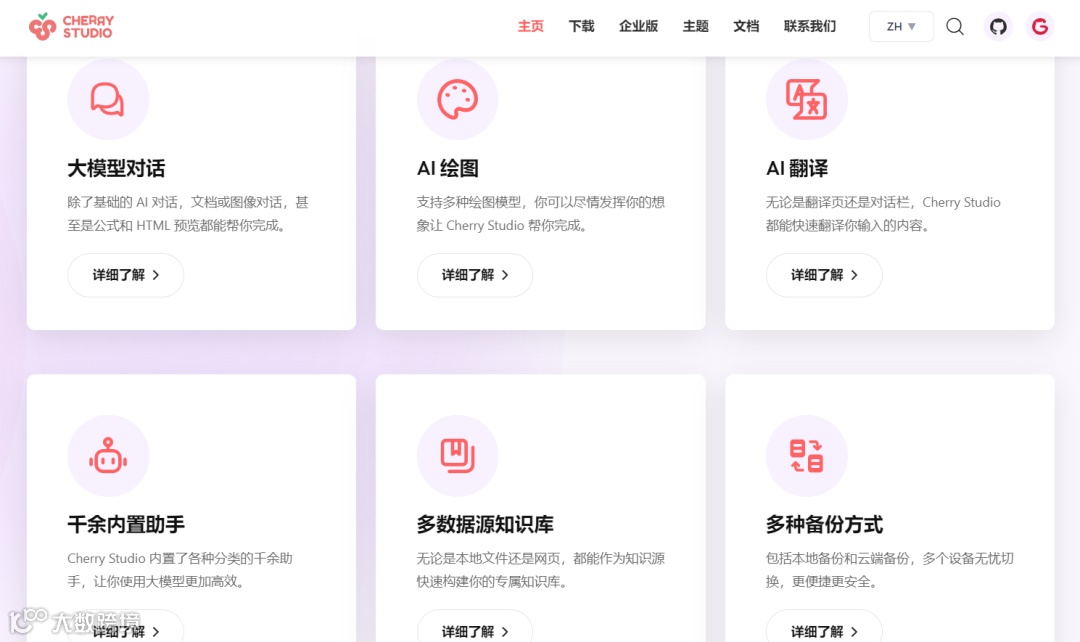1080x642 pixels.
Task: Open the GitHub icon link
Action: pyautogui.click(x=998, y=27)
